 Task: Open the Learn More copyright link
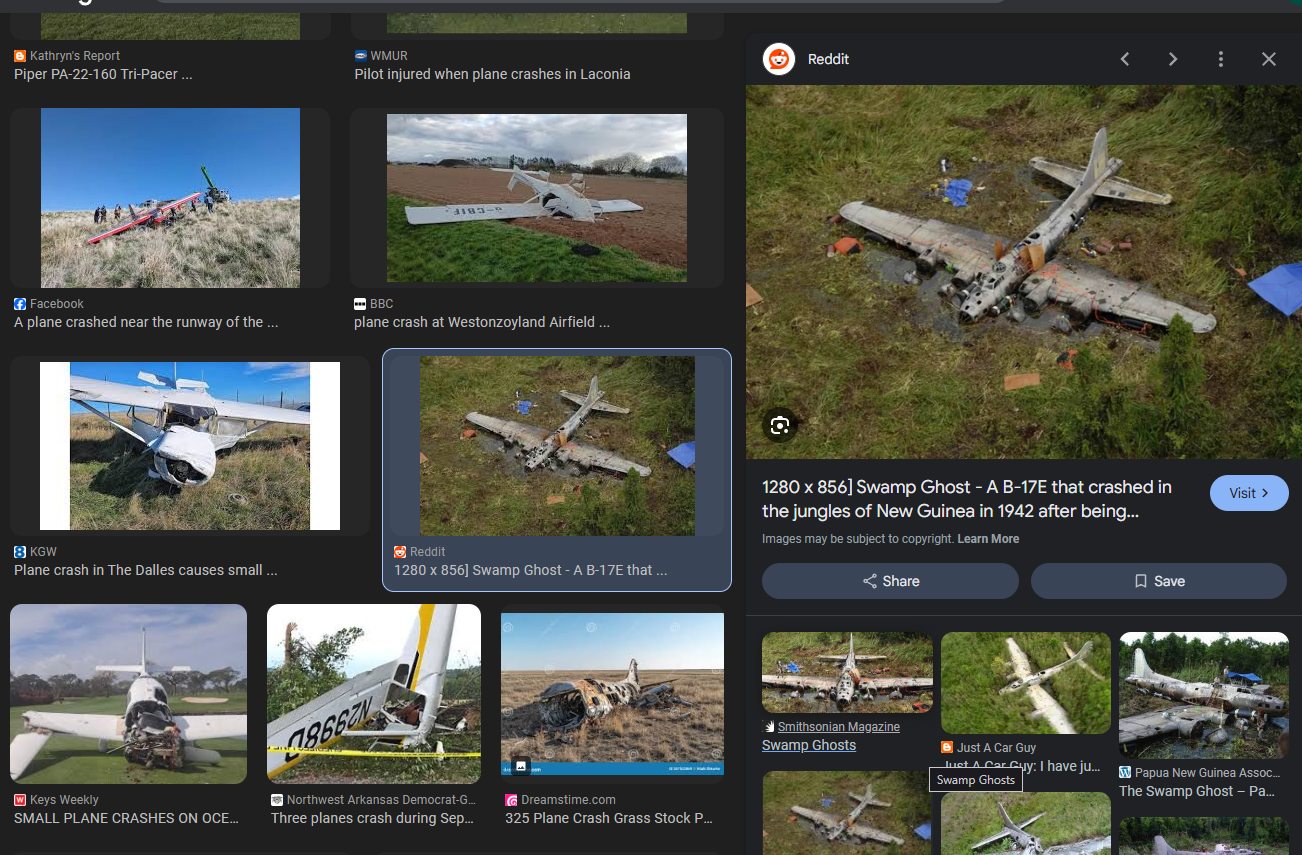pos(988,539)
